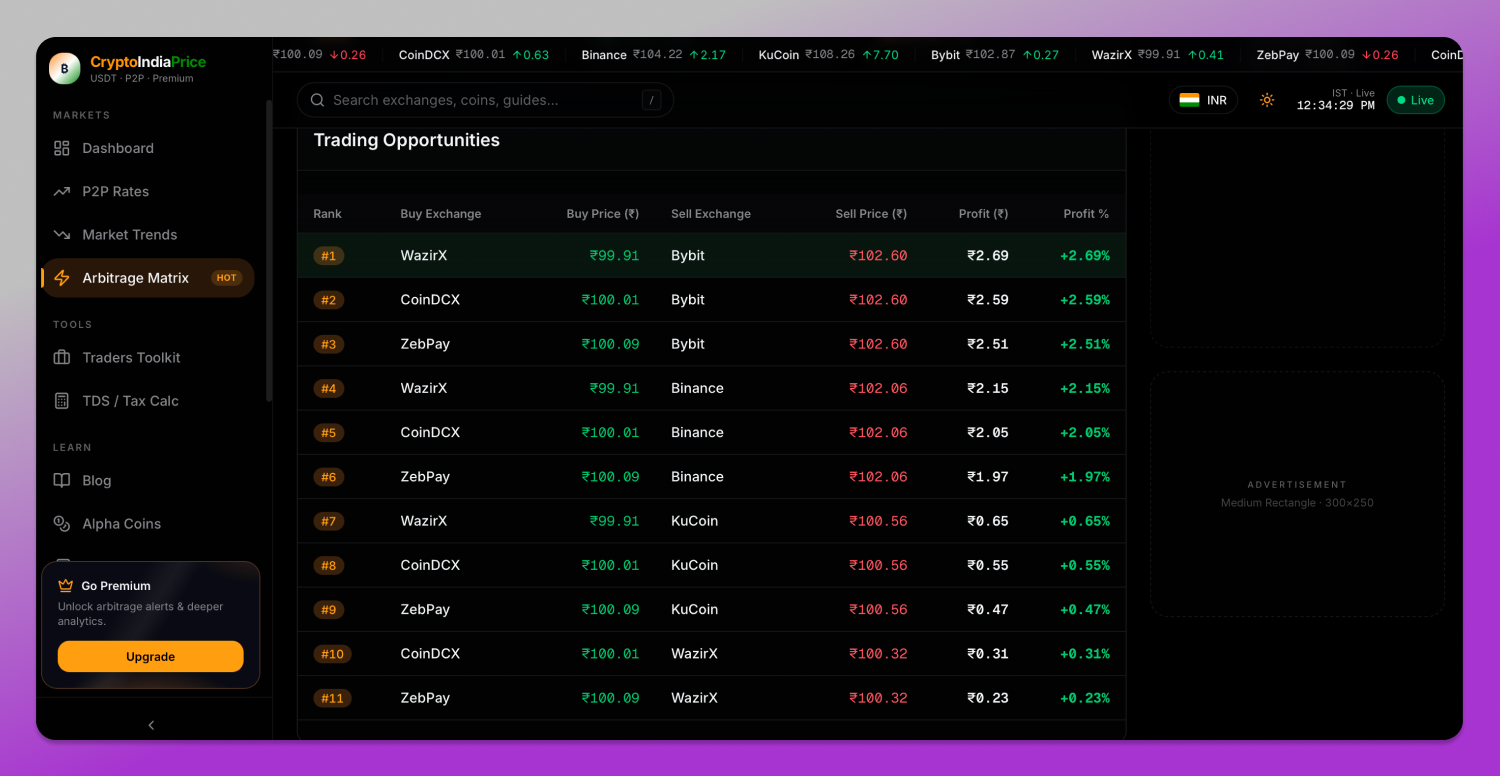Click the Trading Opportunities heading

coord(407,140)
